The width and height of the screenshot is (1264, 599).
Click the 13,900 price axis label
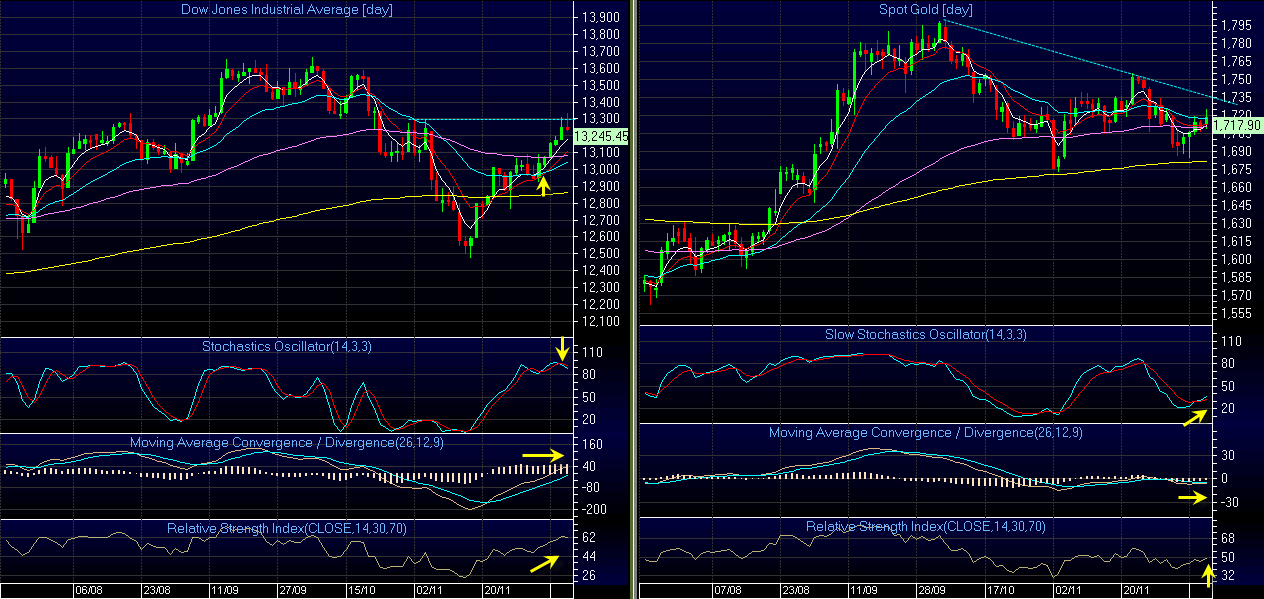tap(598, 18)
